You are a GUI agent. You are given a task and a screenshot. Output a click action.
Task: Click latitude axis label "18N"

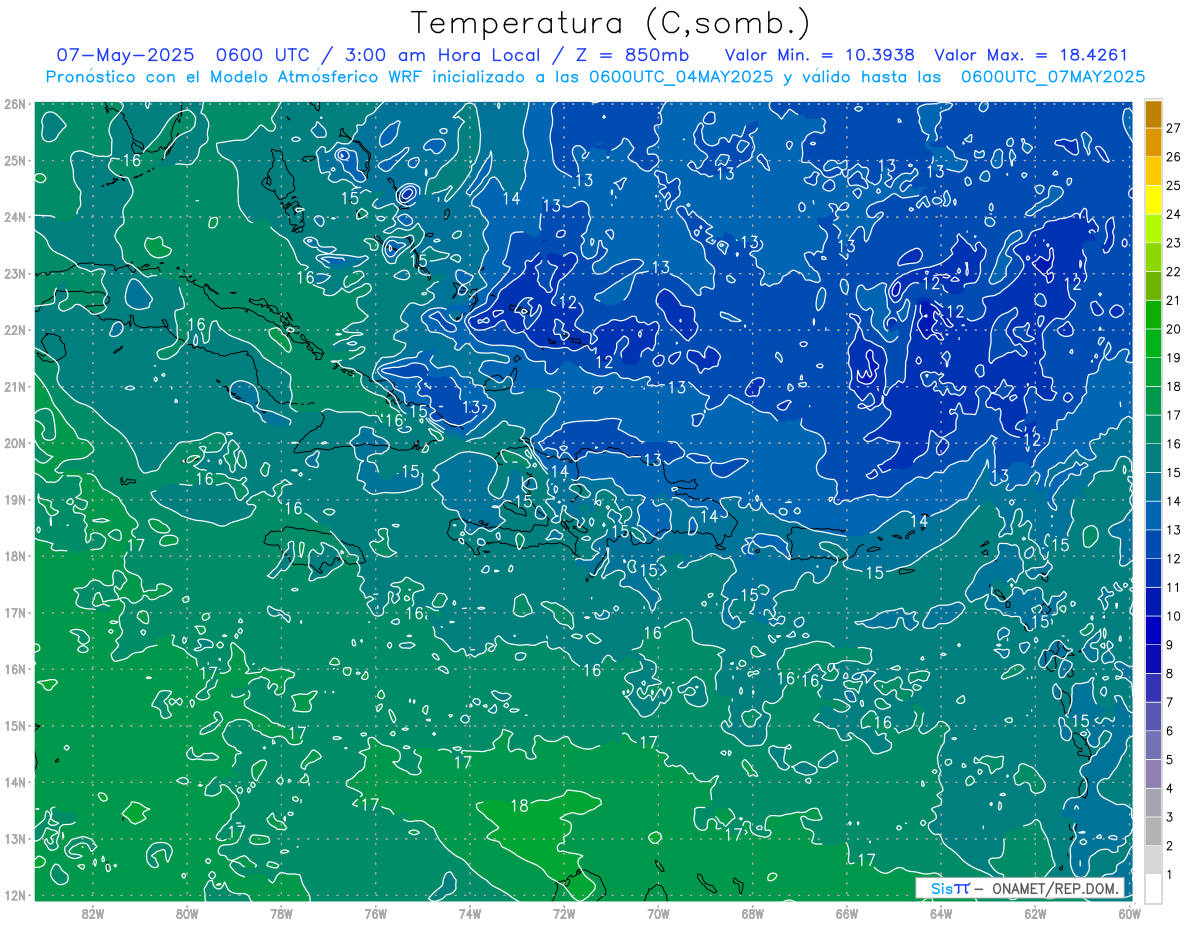point(15,556)
